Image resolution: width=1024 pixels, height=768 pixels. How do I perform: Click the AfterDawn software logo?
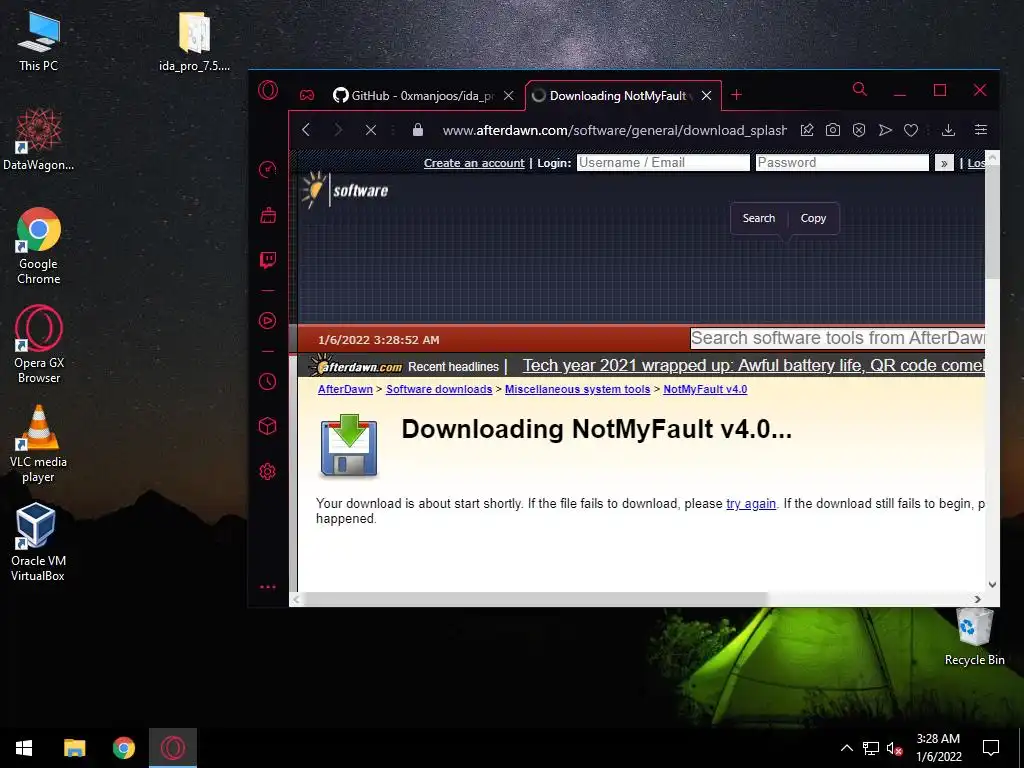click(345, 190)
